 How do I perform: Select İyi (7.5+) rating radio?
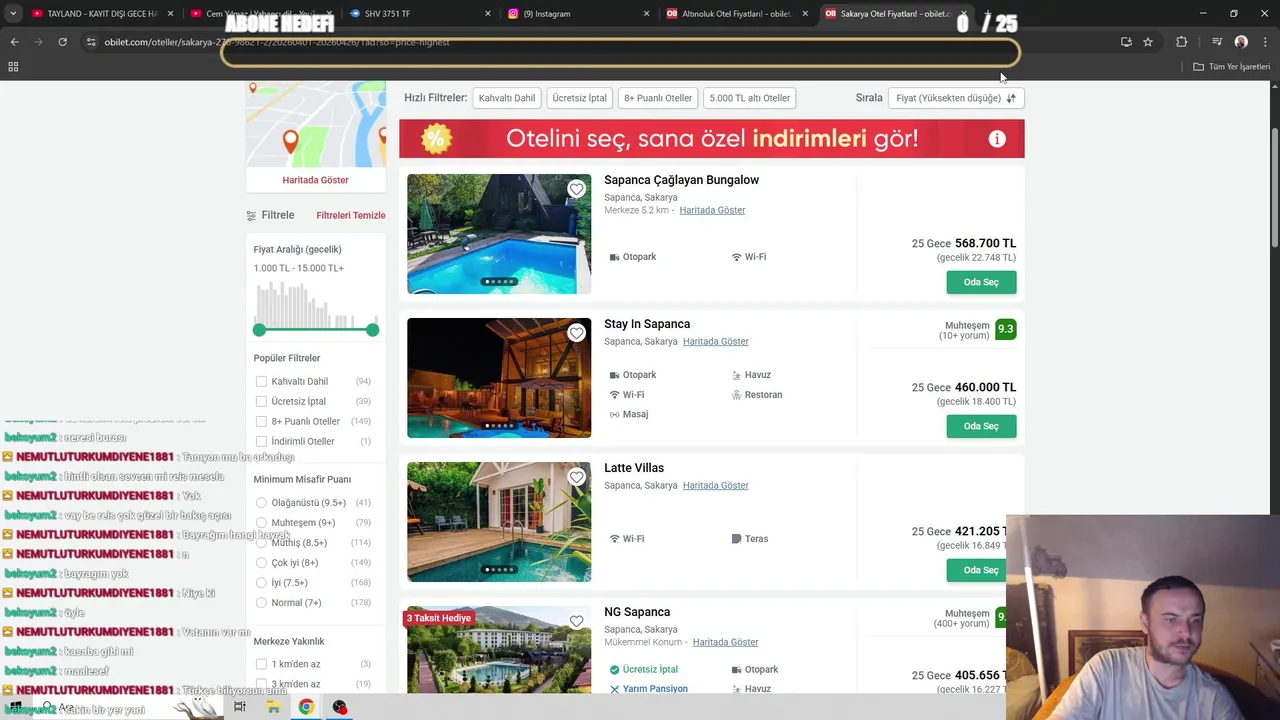coord(261,583)
